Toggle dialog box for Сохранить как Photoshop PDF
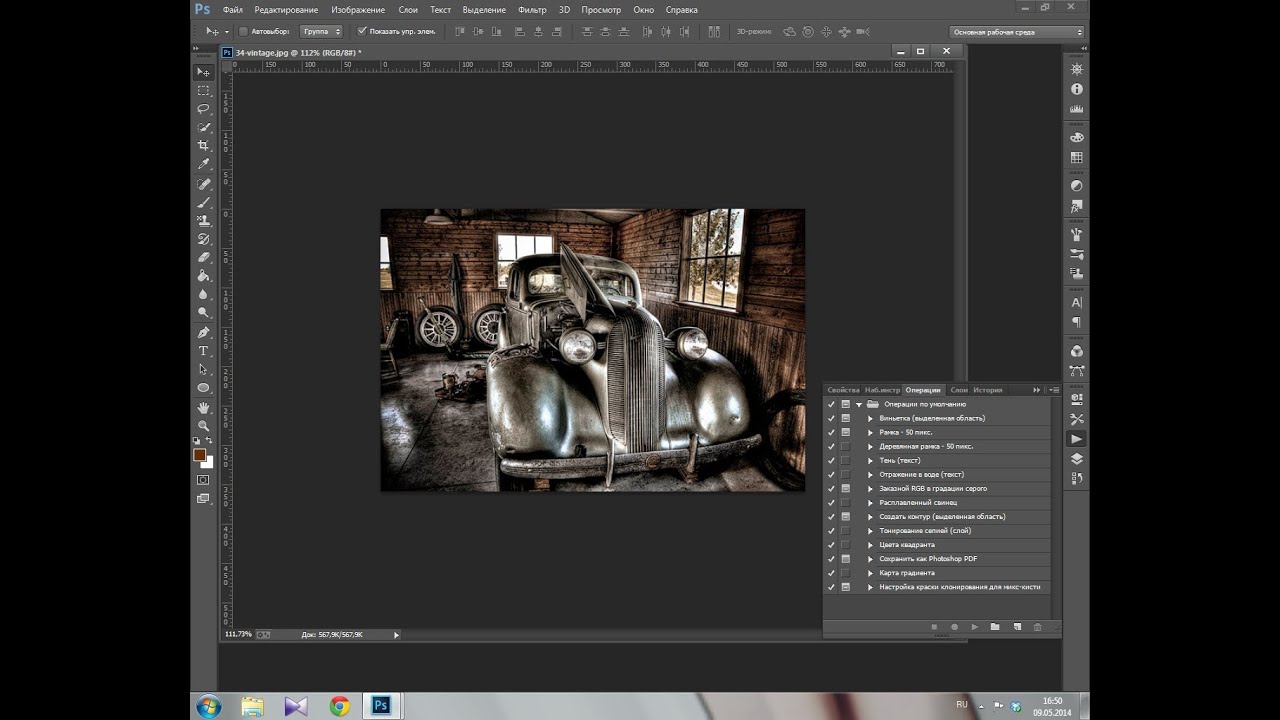1280x720 pixels. [846, 559]
